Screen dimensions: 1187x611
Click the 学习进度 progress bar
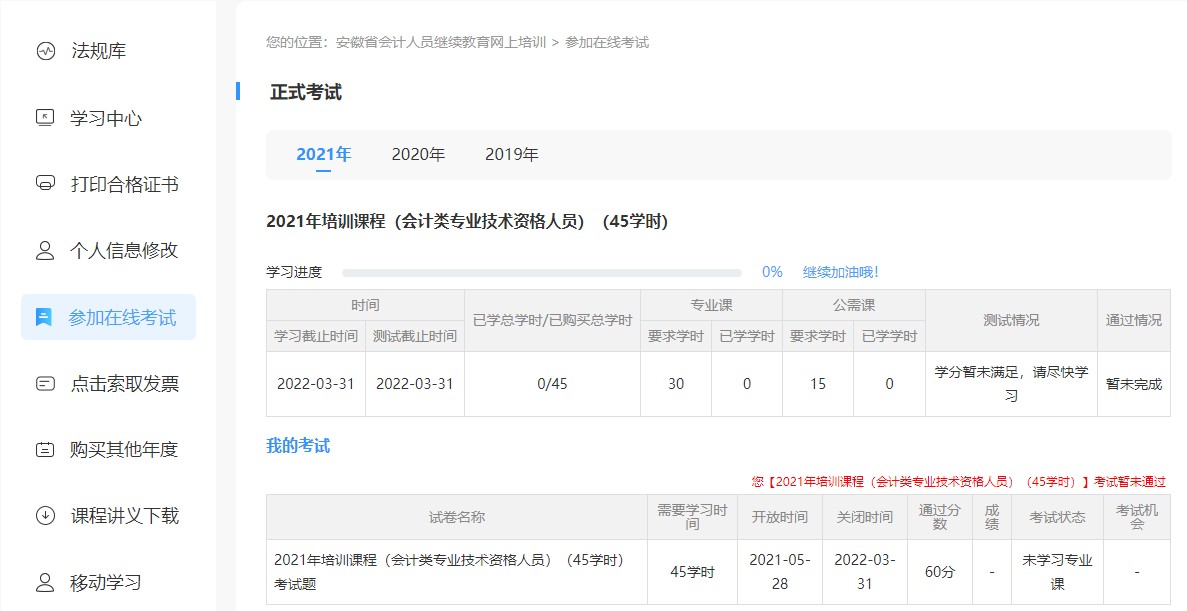tap(541, 272)
